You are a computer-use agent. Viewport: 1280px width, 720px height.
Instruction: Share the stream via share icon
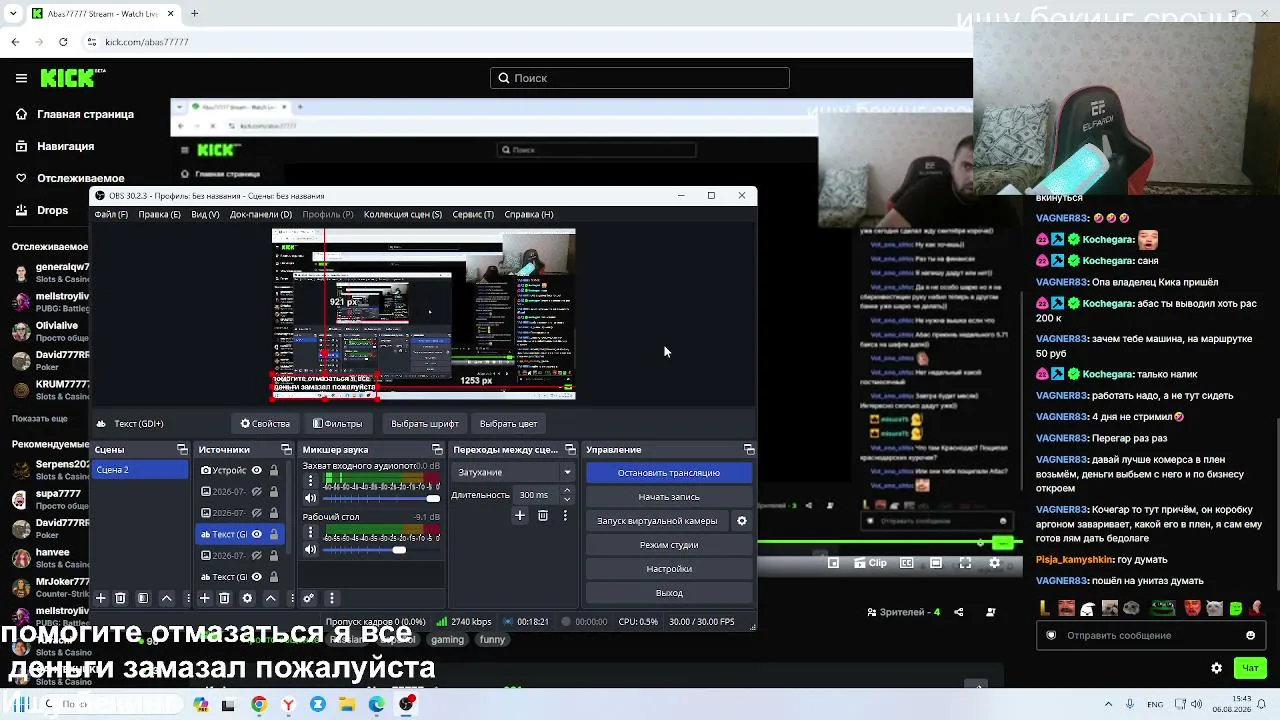point(959,612)
